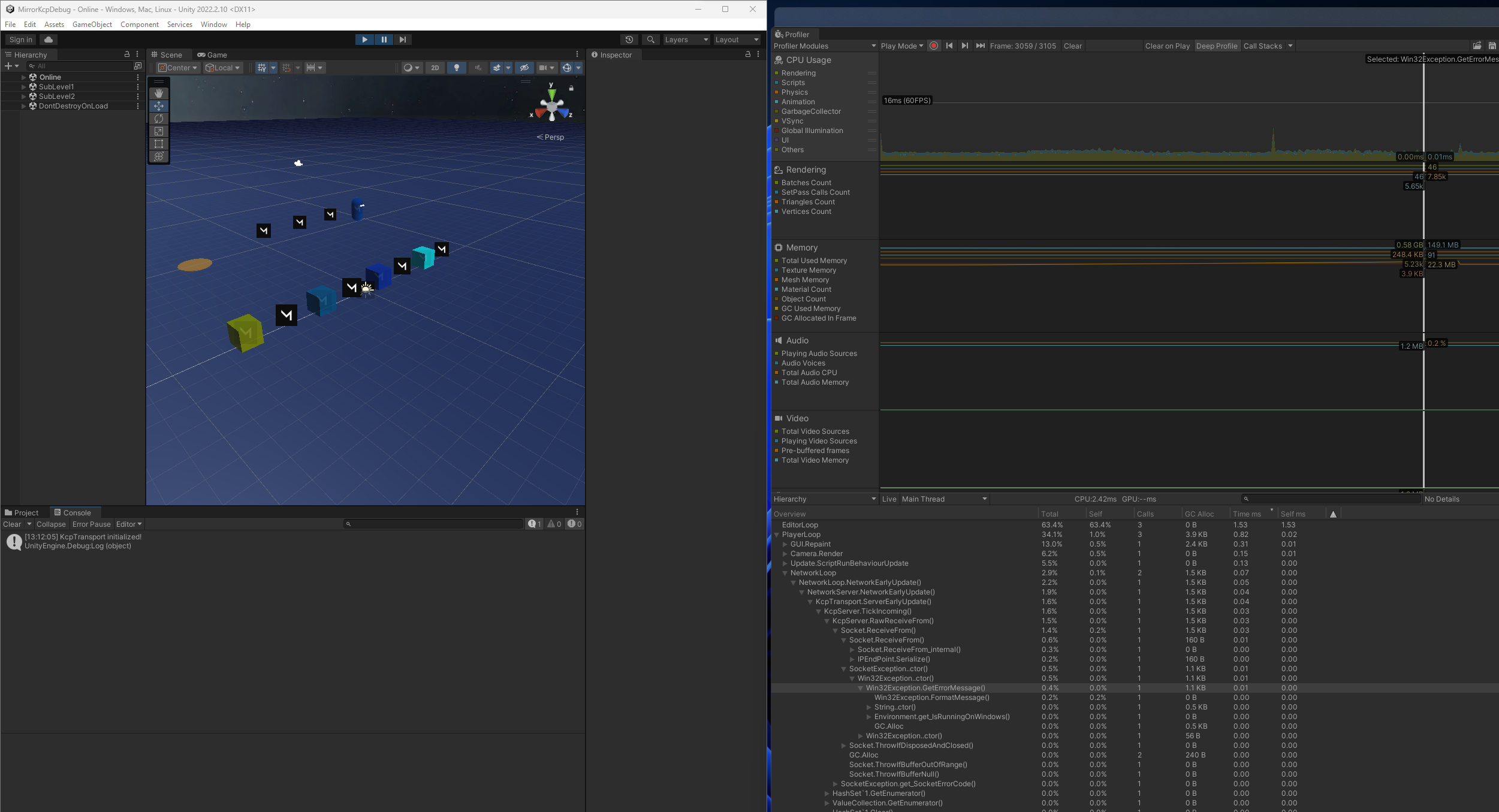Select the Hand view tool
The image size is (1499, 812).
[159, 93]
